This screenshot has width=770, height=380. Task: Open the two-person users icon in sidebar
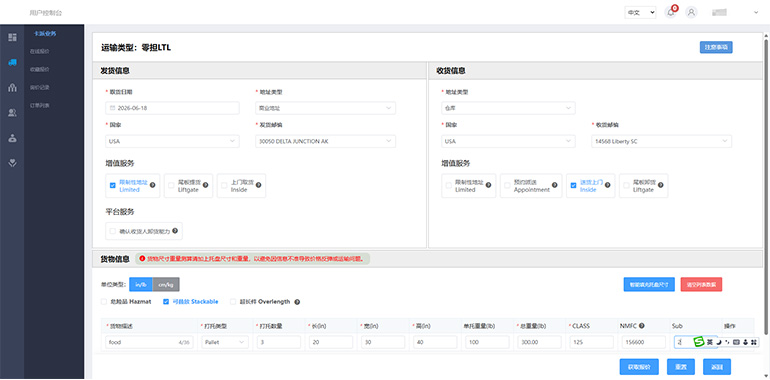[x=12, y=113]
